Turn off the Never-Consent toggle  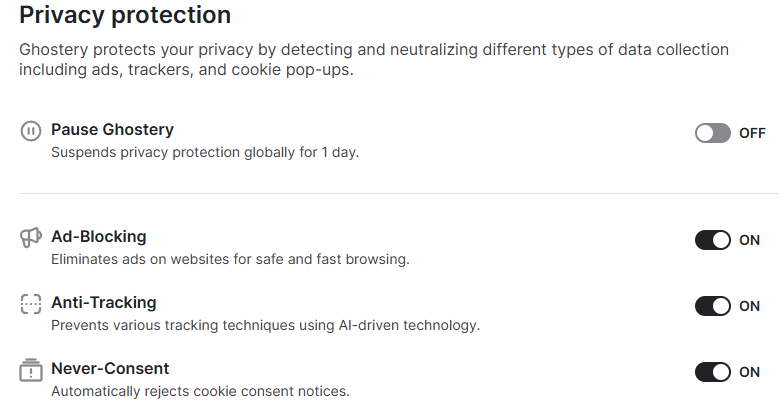pos(713,372)
